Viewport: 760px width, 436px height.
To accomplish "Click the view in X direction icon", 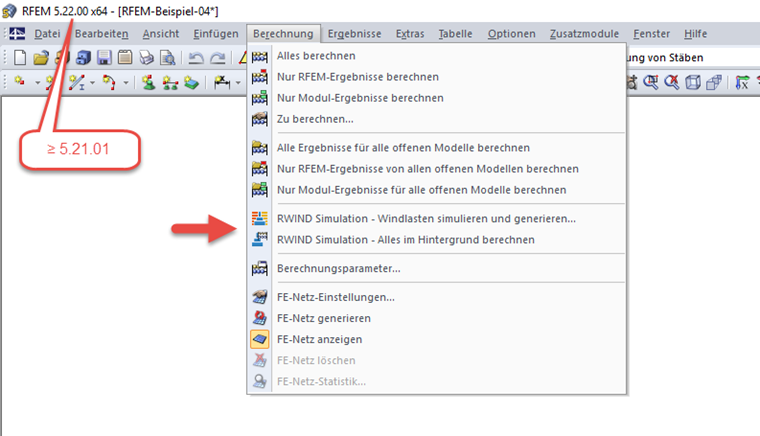I will [x=741, y=83].
